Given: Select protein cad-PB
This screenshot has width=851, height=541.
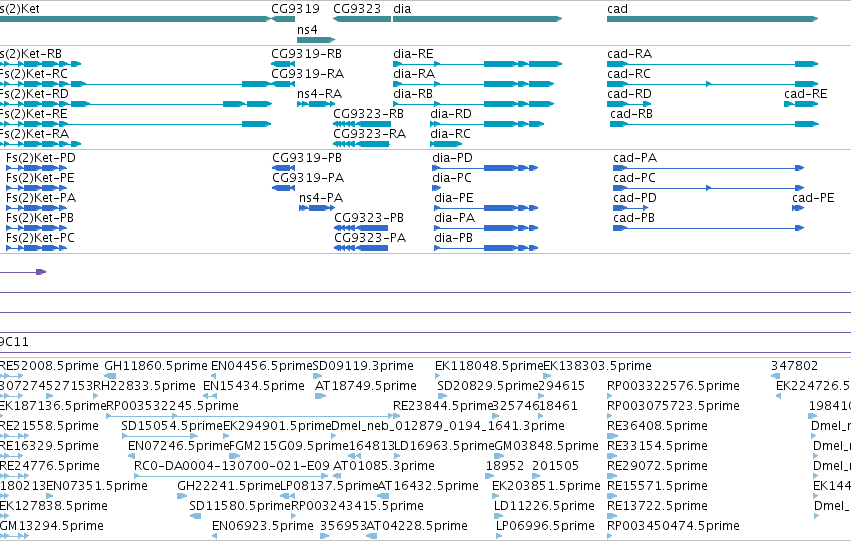Looking at the screenshot, I should 708,228.
